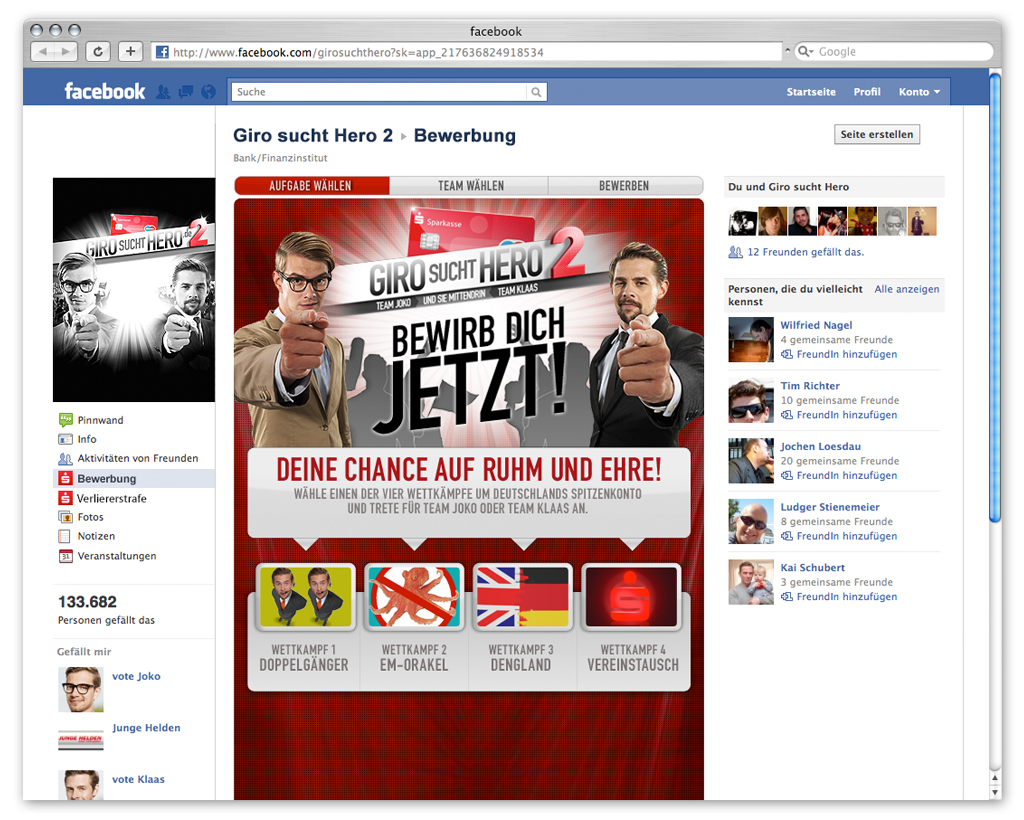Switch to the Team Wählen tab

pyautogui.click(x=470, y=186)
